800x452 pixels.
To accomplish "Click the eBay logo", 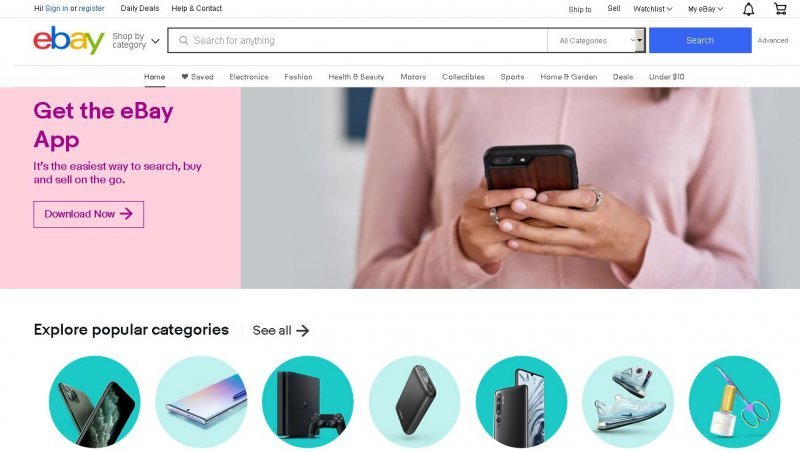I will pos(69,40).
